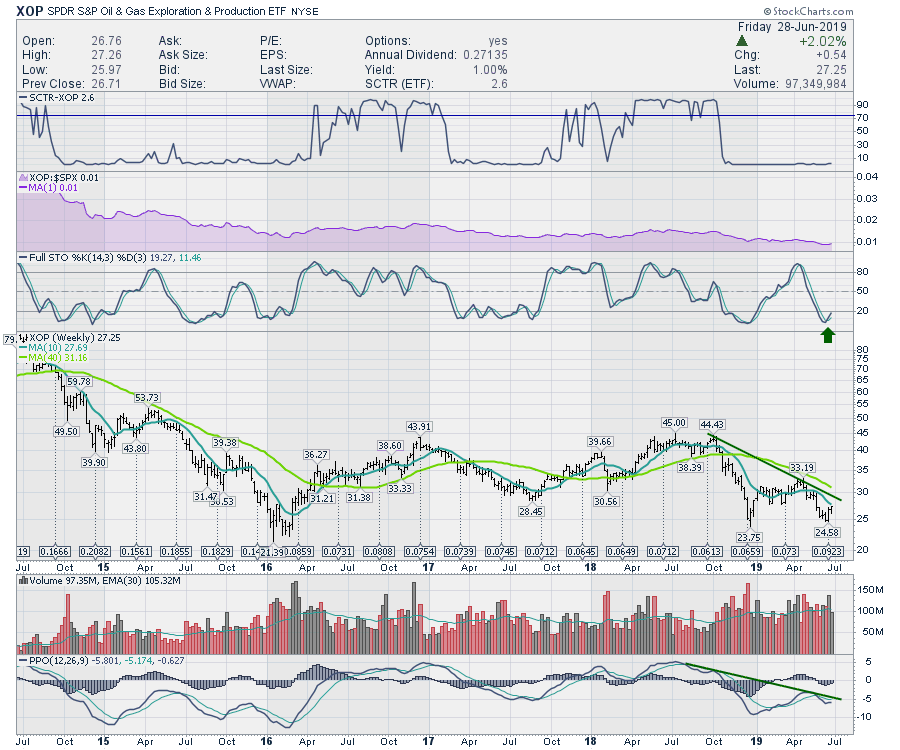Click the 33.33 price low label
Screen dimensions: 900x750
coord(399,488)
